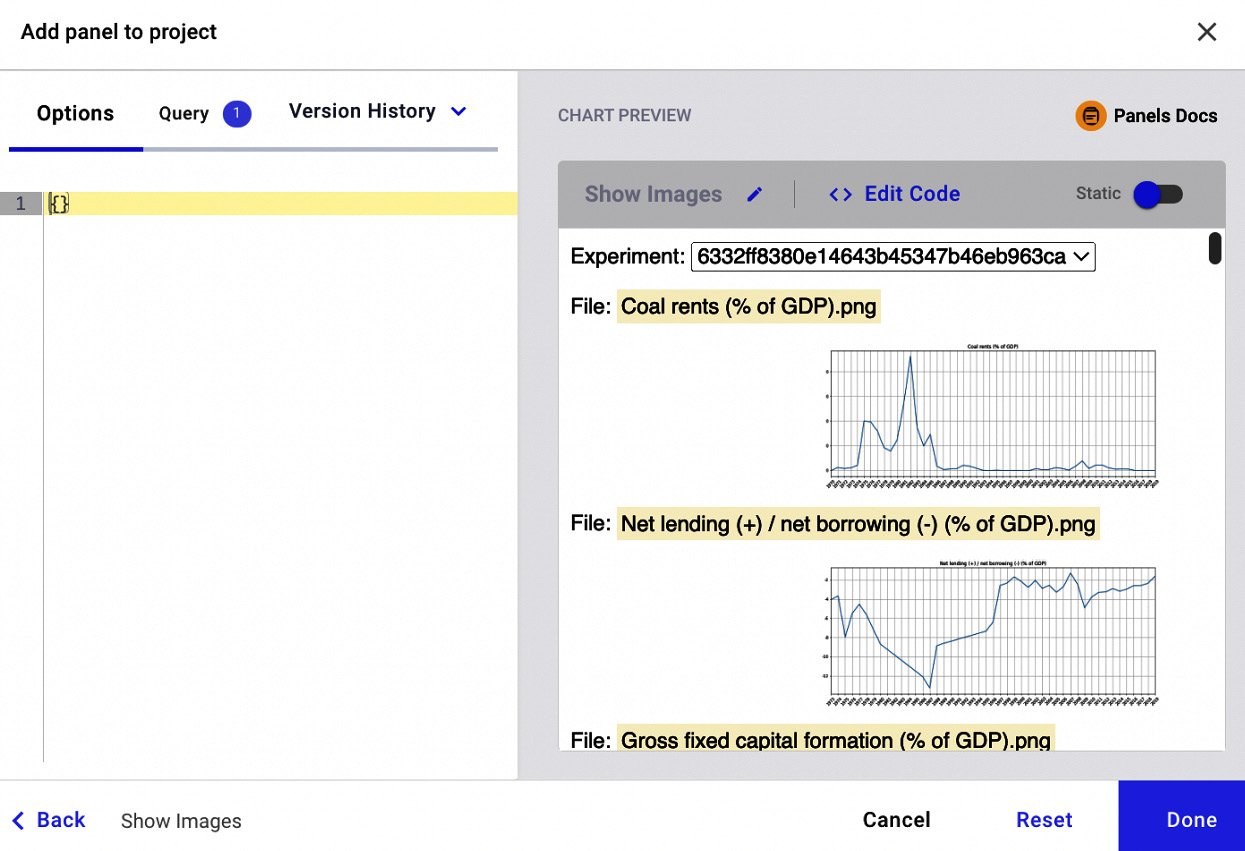Click the CHART PREVIEW heading
1245x851 pixels.
(x=624, y=116)
